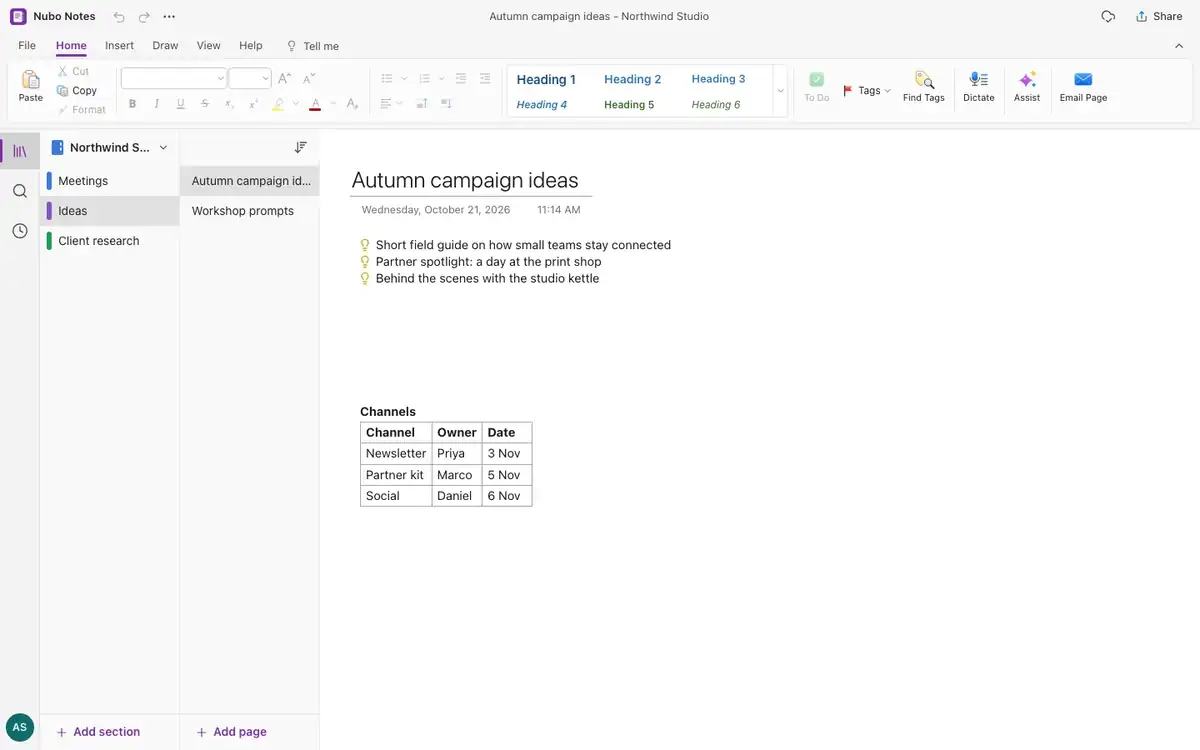The width and height of the screenshot is (1200, 750).
Task: Click the Tell me search box
Action: 313,46
